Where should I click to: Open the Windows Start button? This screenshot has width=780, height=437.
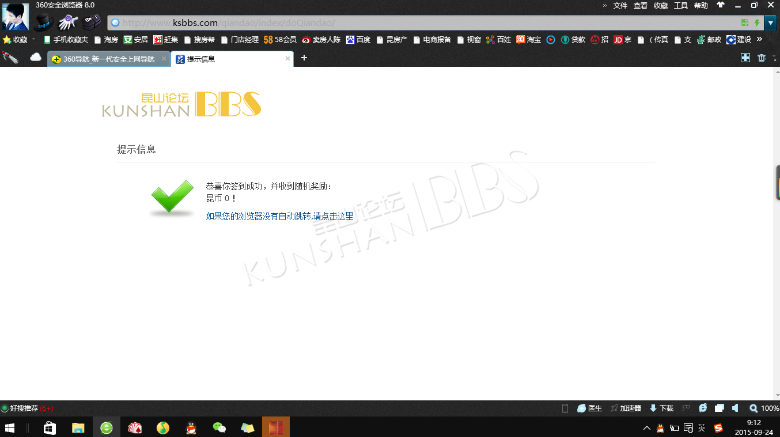click(9, 428)
